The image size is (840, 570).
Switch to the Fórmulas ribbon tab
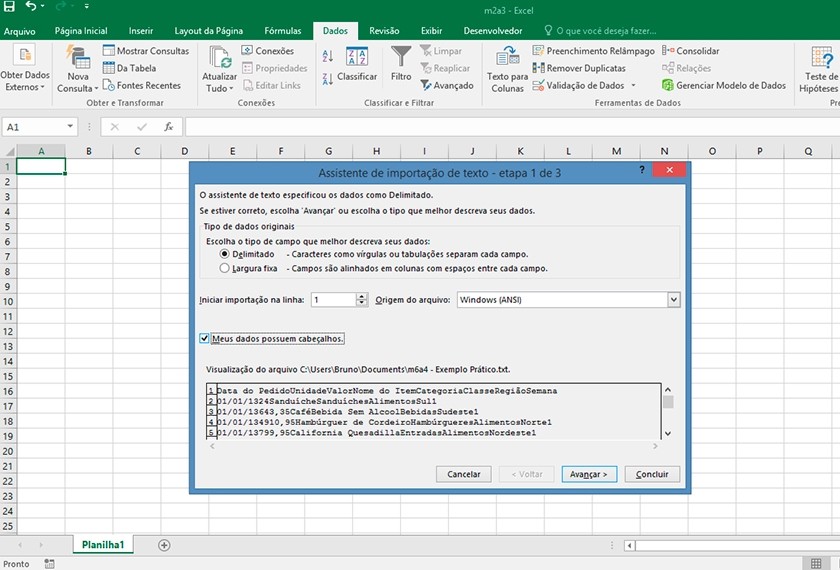283,31
